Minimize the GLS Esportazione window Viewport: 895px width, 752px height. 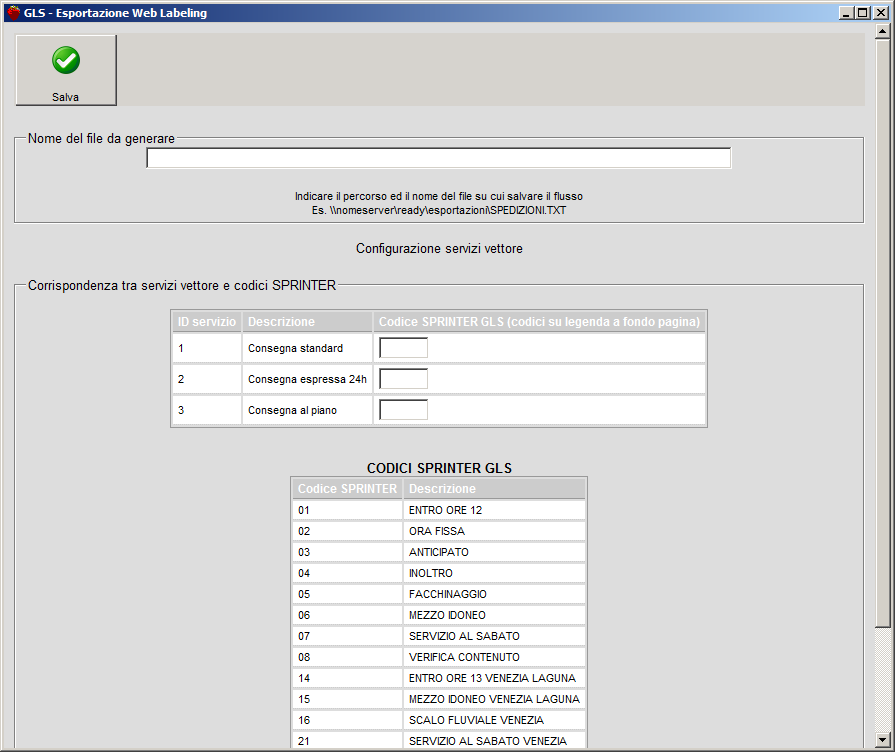pyautogui.click(x=846, y=12)
